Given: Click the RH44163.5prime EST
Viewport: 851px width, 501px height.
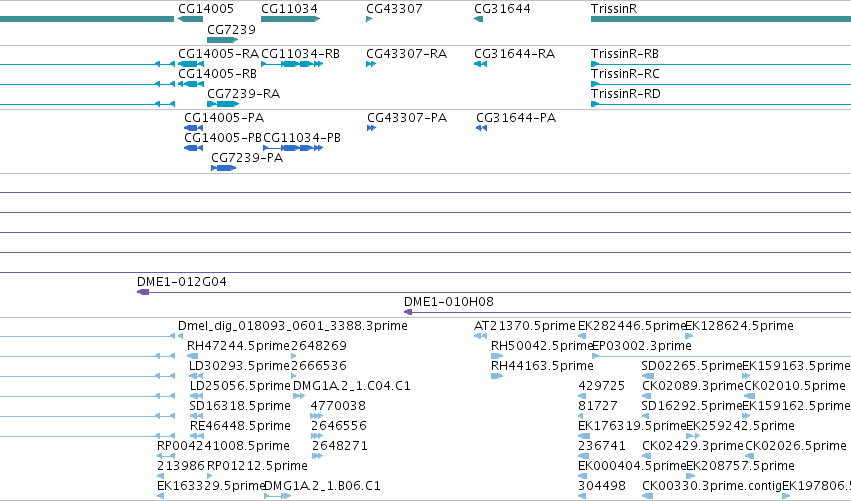Looking at the screenshot, I should tap(497, 376).
